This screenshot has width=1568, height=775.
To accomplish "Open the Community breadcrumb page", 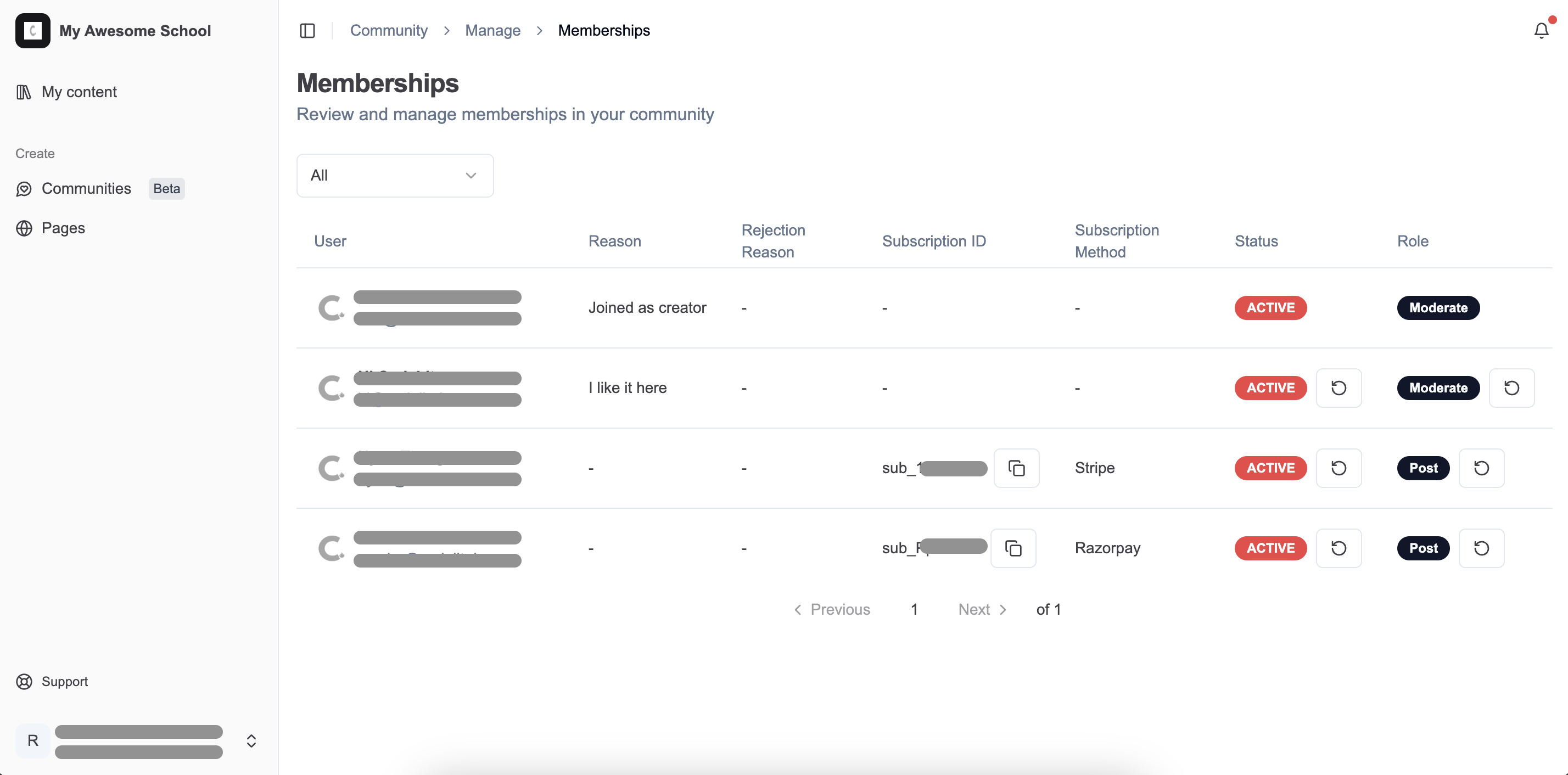I will coord(389,30).
